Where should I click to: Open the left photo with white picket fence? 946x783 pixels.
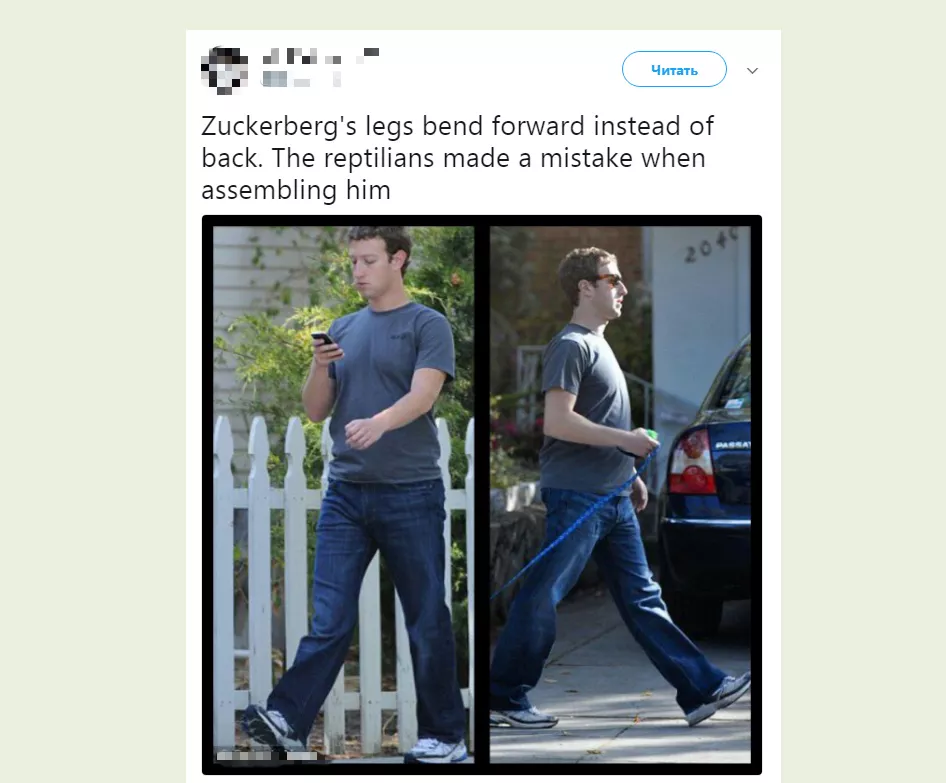(343, 495)
